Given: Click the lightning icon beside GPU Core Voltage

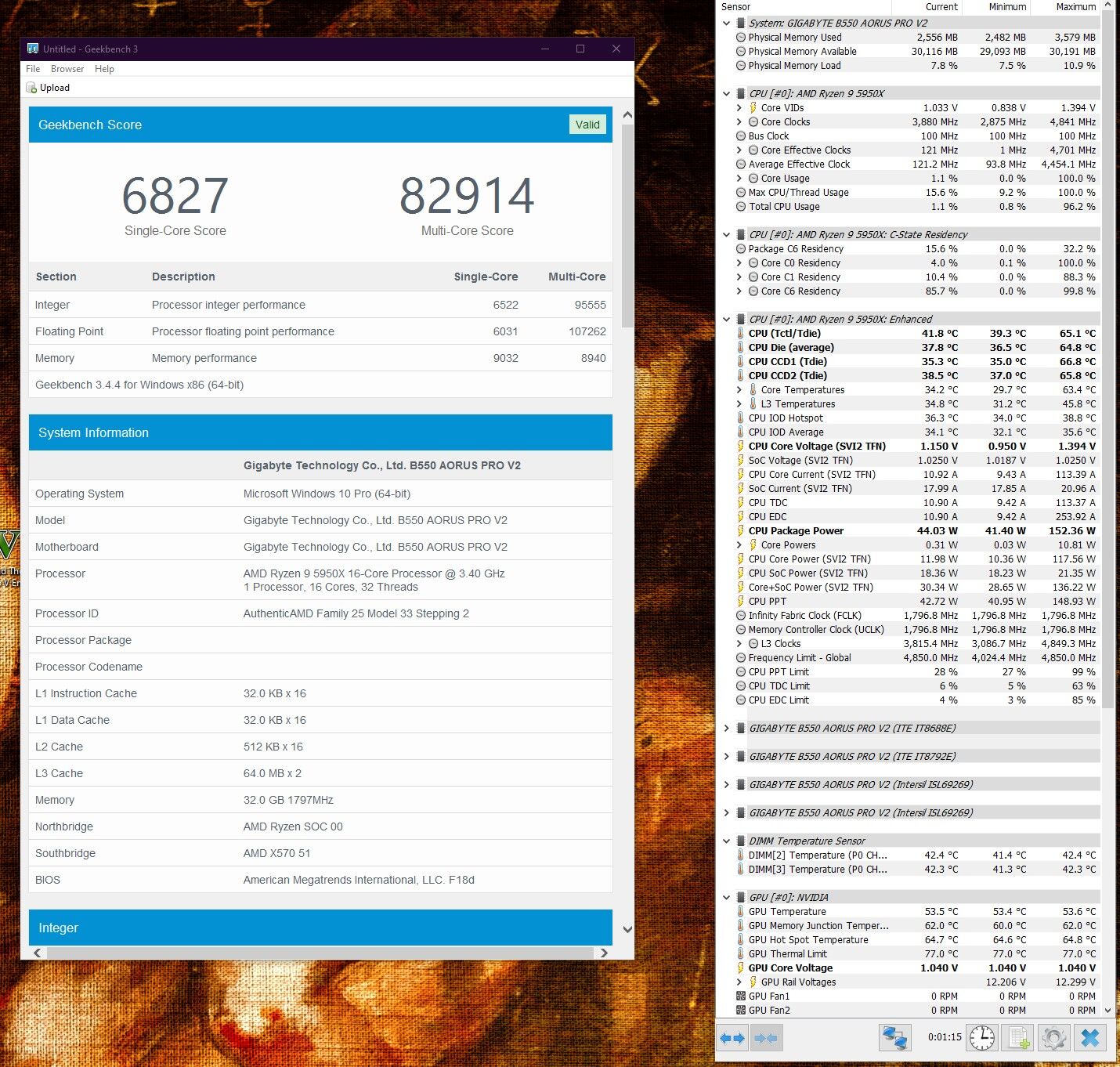Looking at the screenshot, I should coord(740,968).
